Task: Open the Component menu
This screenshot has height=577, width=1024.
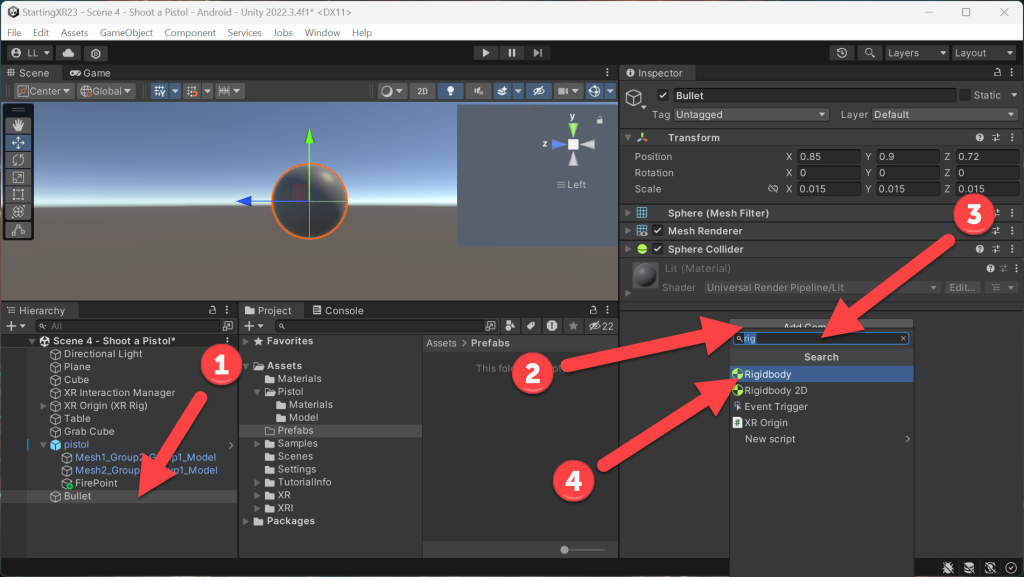Action: pyautogui.click(x=190, y=33)
